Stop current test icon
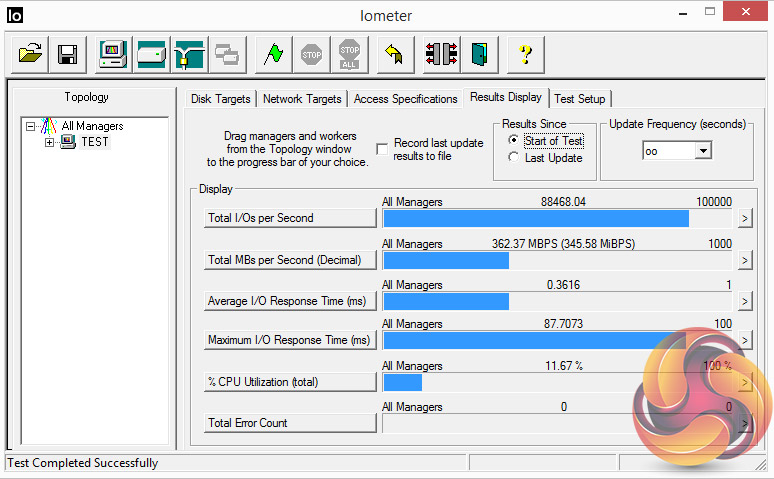The height and width of the screenshot is (479, 774). tap(311, 54)
